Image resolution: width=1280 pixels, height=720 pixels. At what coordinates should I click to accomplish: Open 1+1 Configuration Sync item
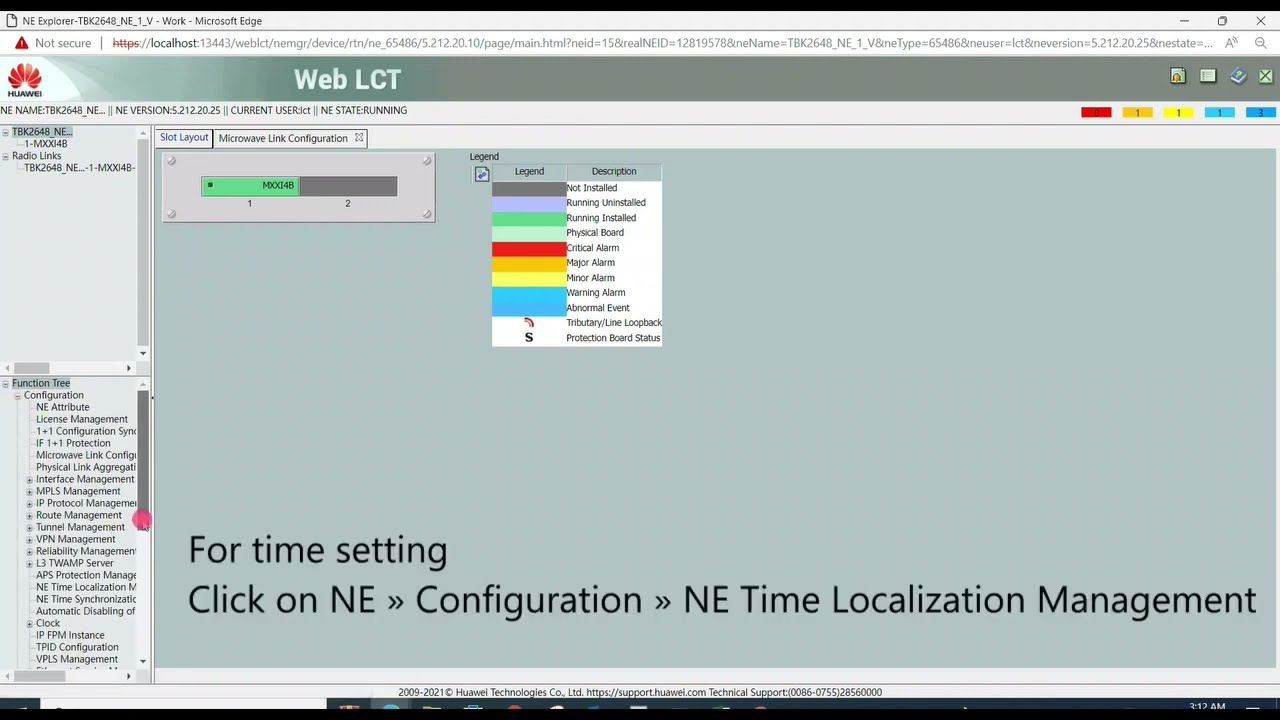(86, 431)
